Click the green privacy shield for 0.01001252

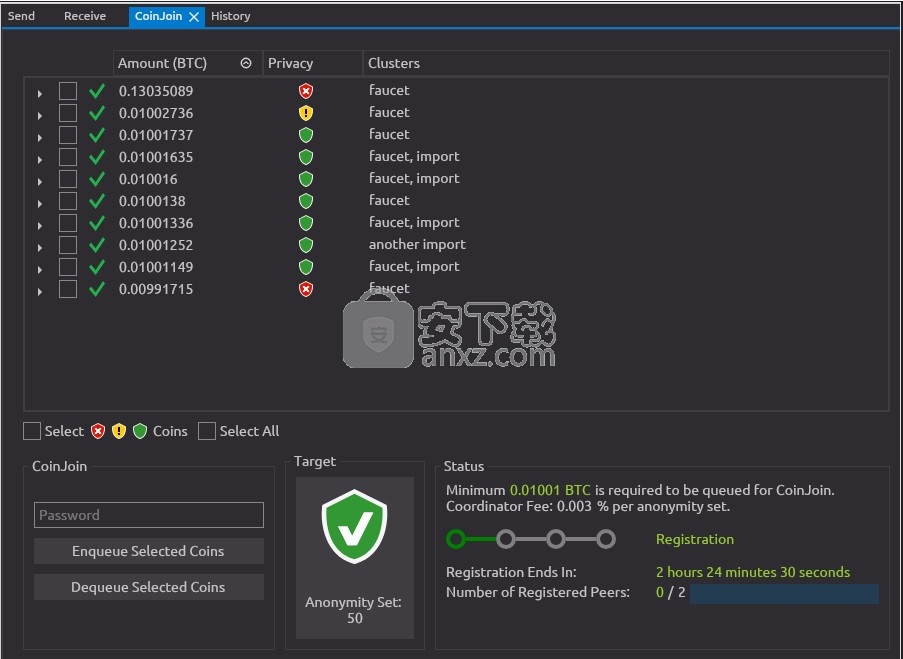(x=306, y=245)
